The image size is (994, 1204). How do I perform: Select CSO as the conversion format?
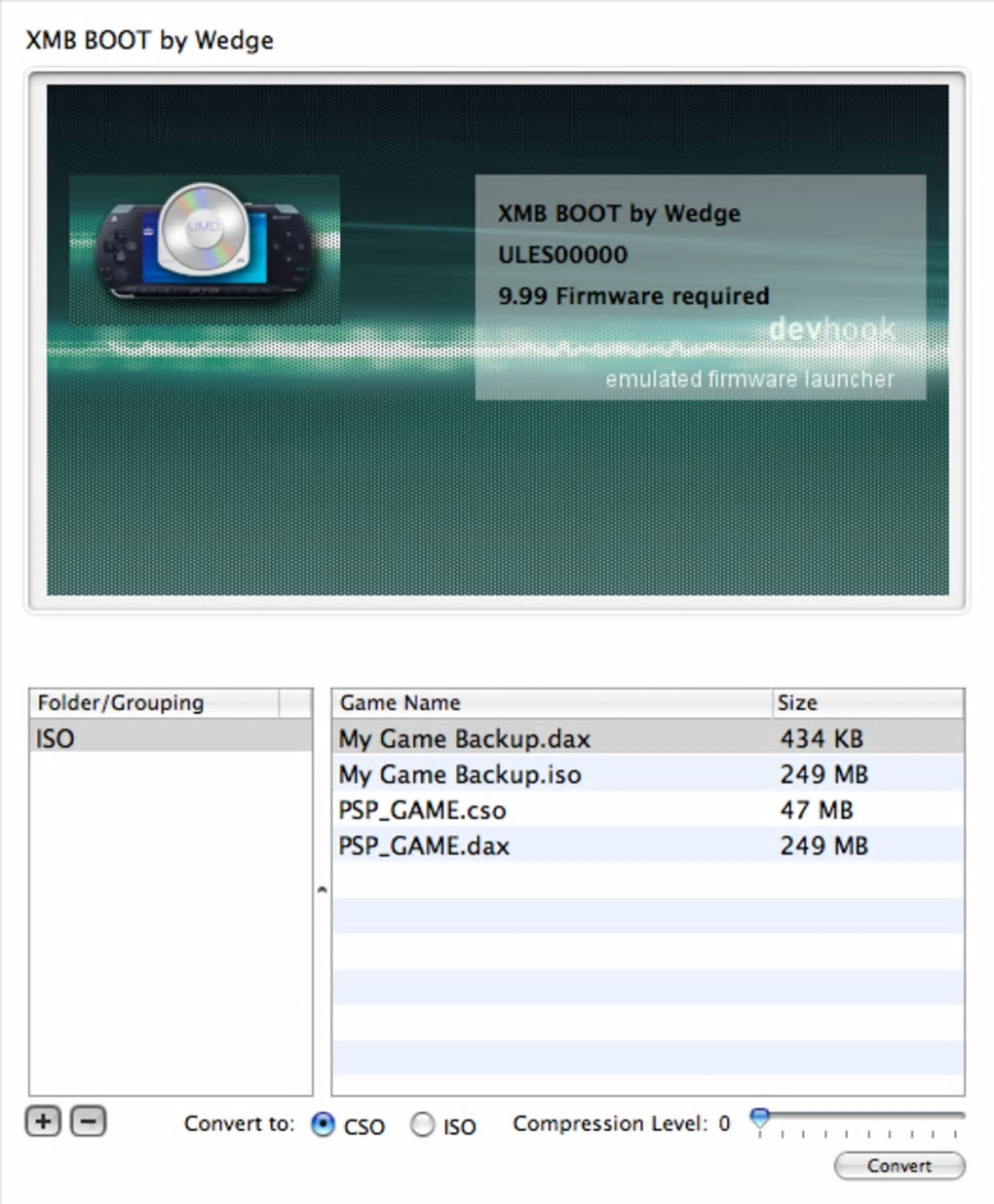(323, 1125)
